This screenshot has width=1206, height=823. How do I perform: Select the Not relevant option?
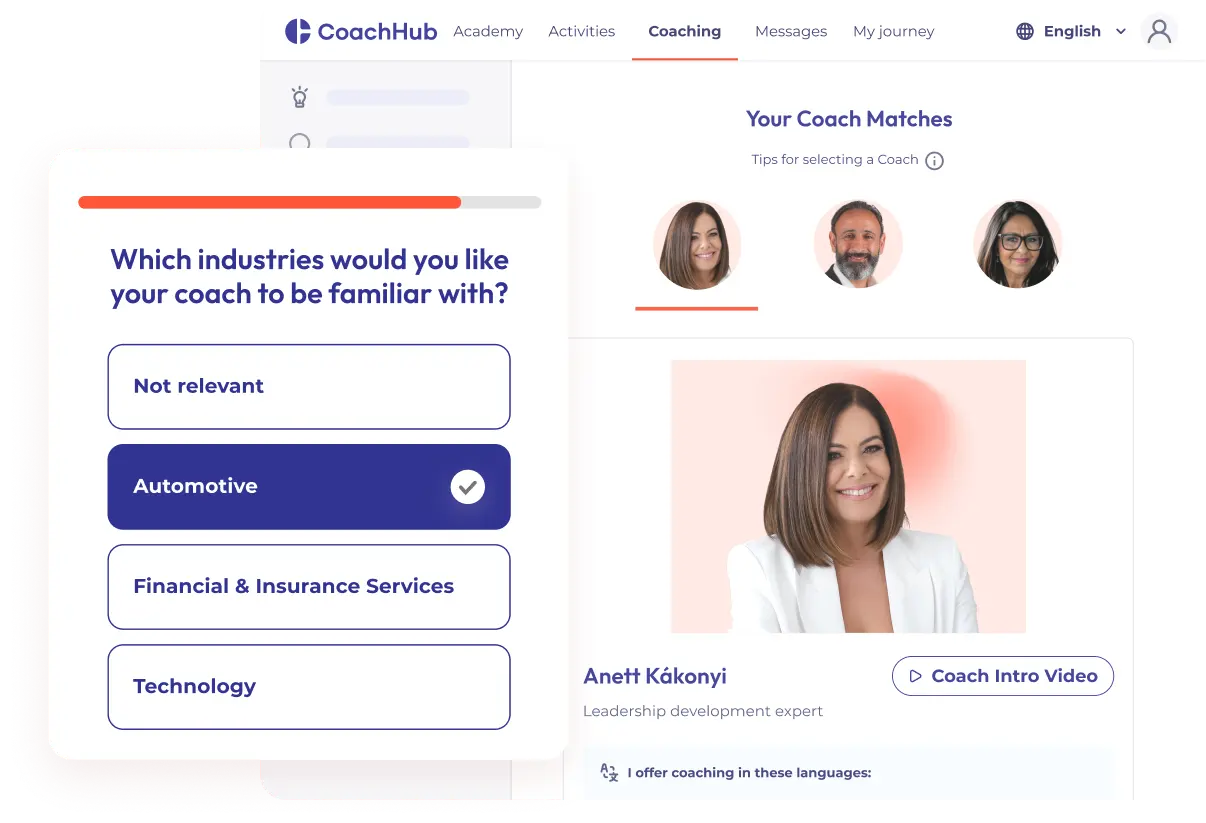(x=309, y=387)
